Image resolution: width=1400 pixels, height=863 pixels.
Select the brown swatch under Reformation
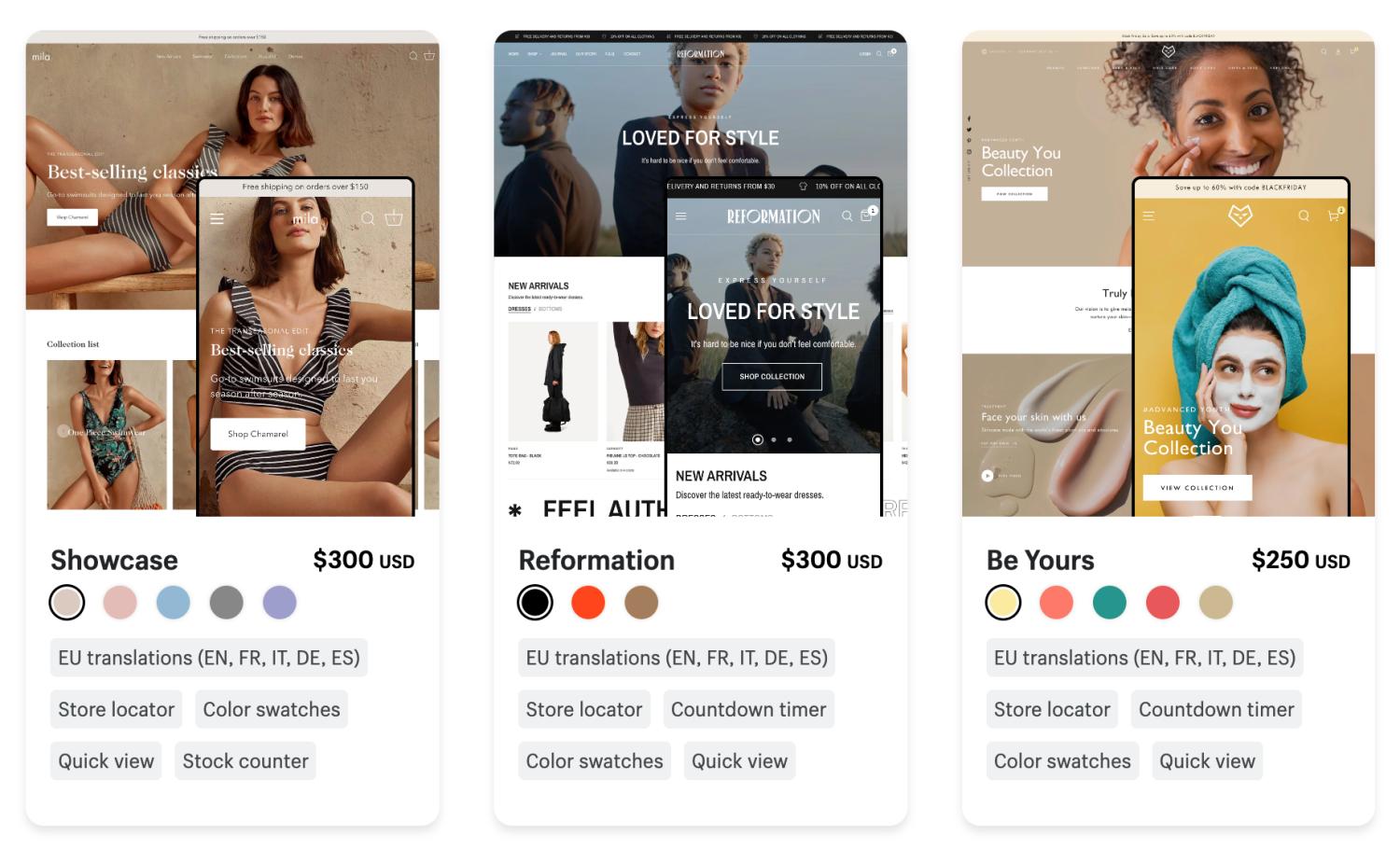tap(641, 603)
